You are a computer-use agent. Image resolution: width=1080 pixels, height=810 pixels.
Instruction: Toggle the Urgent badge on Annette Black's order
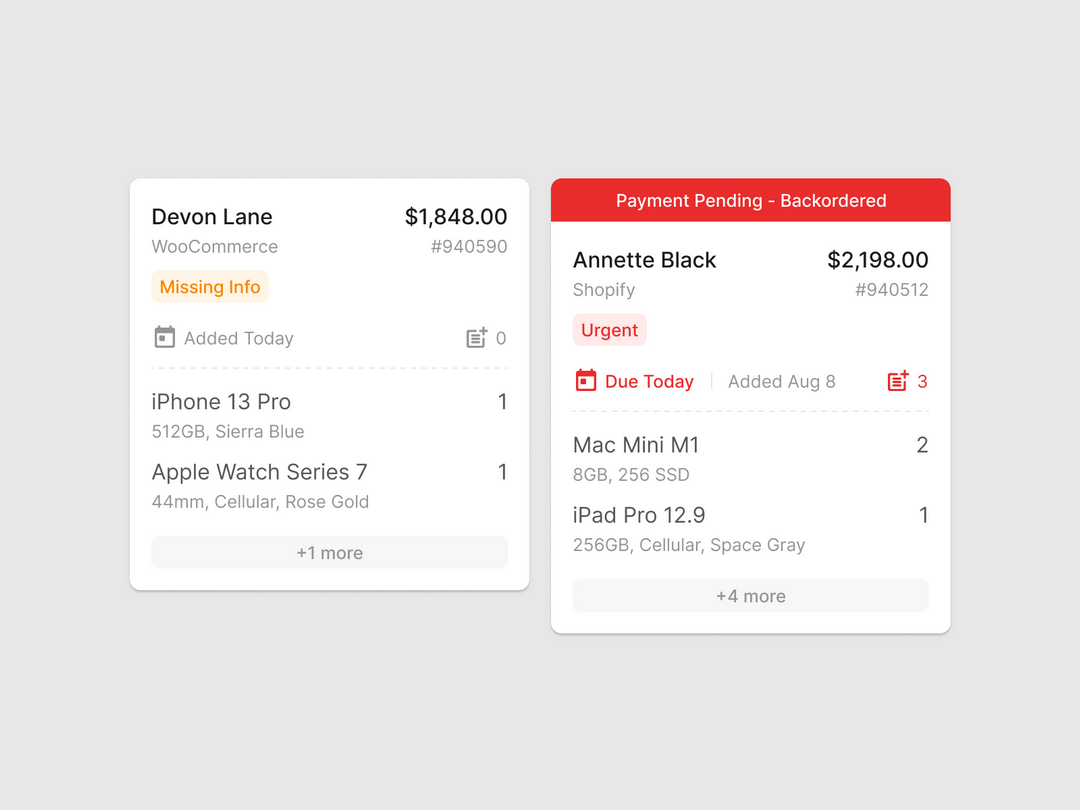pyautogui.click(x=609, y=329)
